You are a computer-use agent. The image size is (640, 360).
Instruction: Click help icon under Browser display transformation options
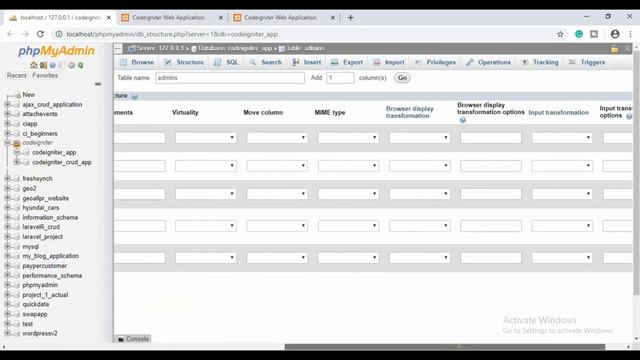coord(462,120)
